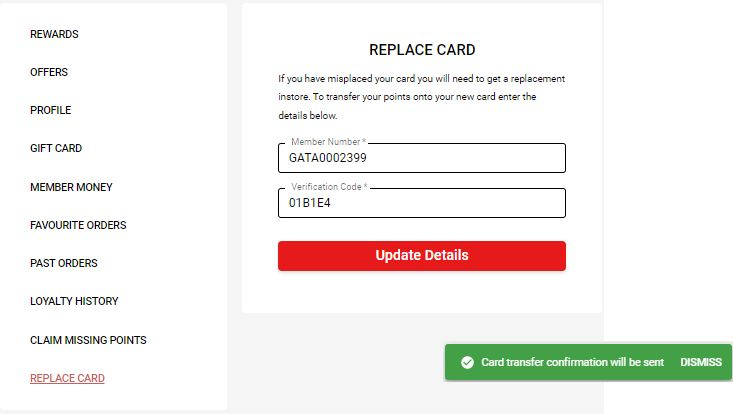Viewport: 733px width, 414px height.
Task: Focus the Member Number input field
Action: click(422, 158)
